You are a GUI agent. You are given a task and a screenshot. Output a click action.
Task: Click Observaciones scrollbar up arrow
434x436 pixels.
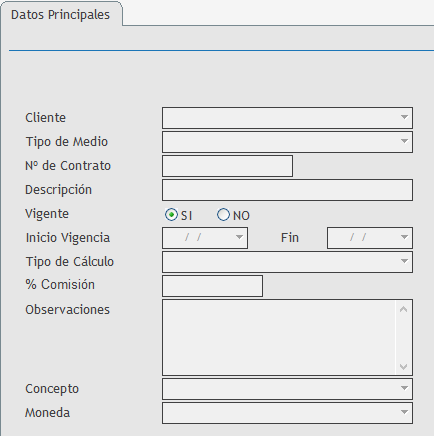(x=403, y=309)
